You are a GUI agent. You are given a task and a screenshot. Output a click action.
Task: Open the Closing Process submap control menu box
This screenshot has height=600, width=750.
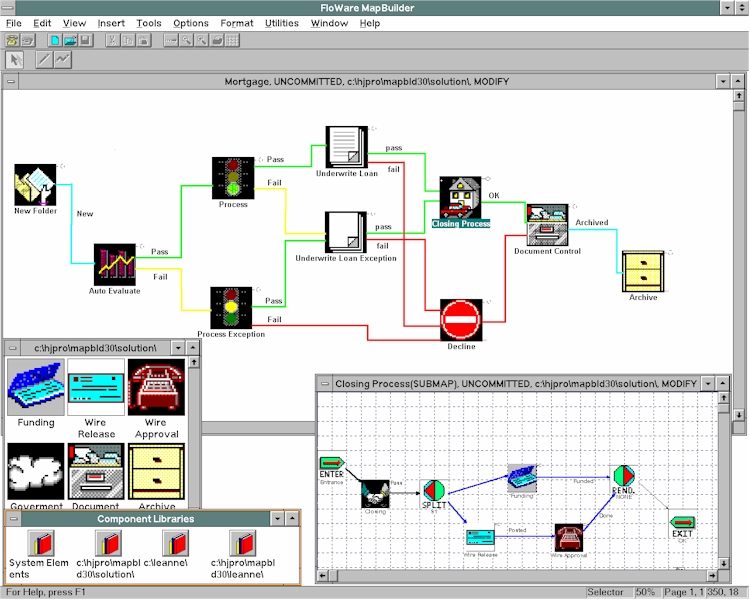pyautogui.click(x=325, y=384)
